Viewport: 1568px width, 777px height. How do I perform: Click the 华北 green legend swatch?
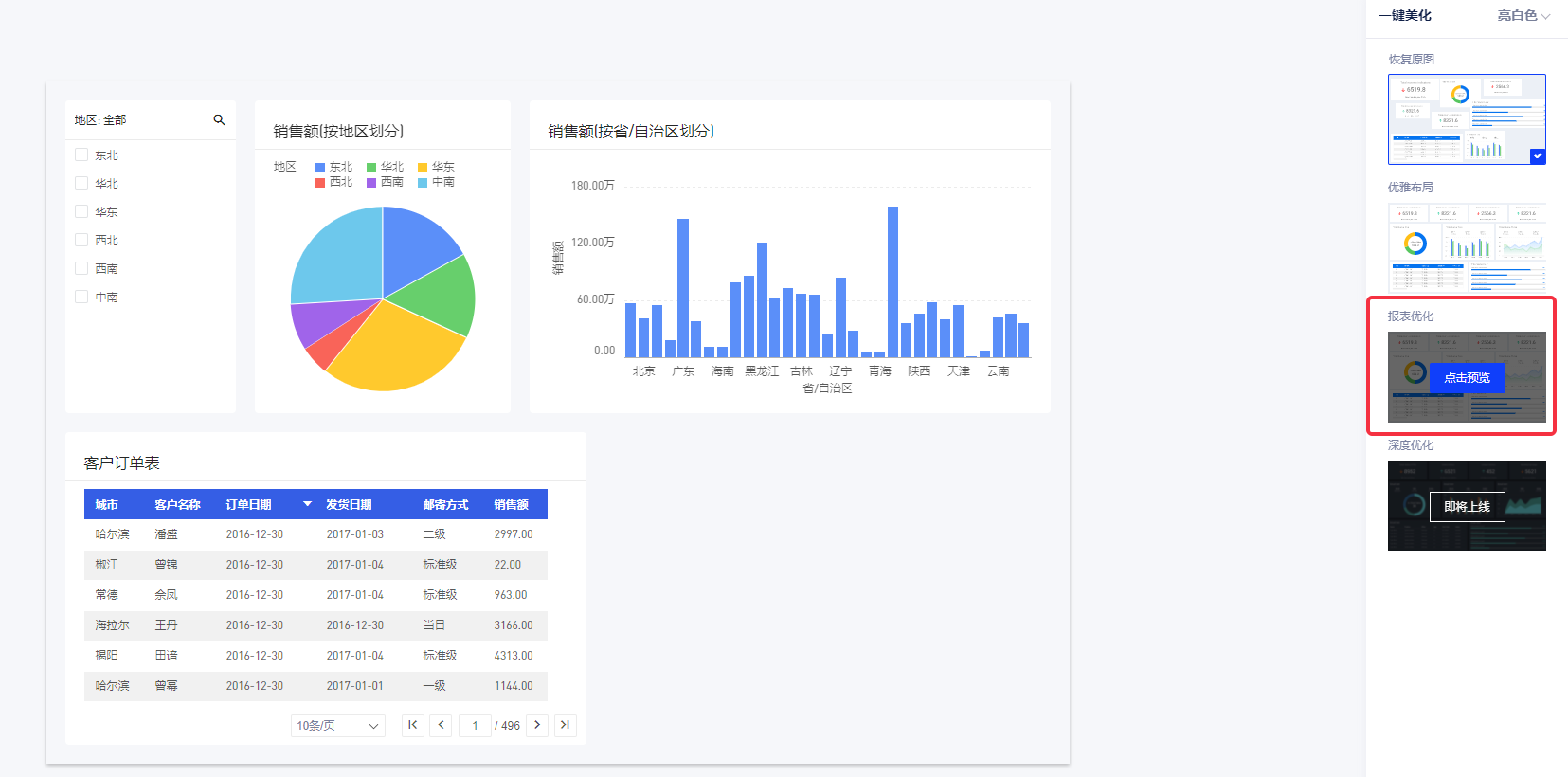point(371,168)
